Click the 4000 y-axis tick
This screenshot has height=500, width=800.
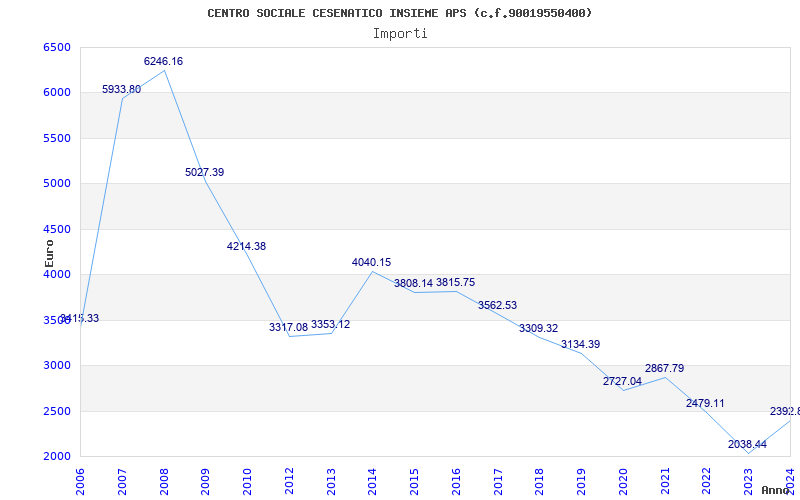(57, 274)
